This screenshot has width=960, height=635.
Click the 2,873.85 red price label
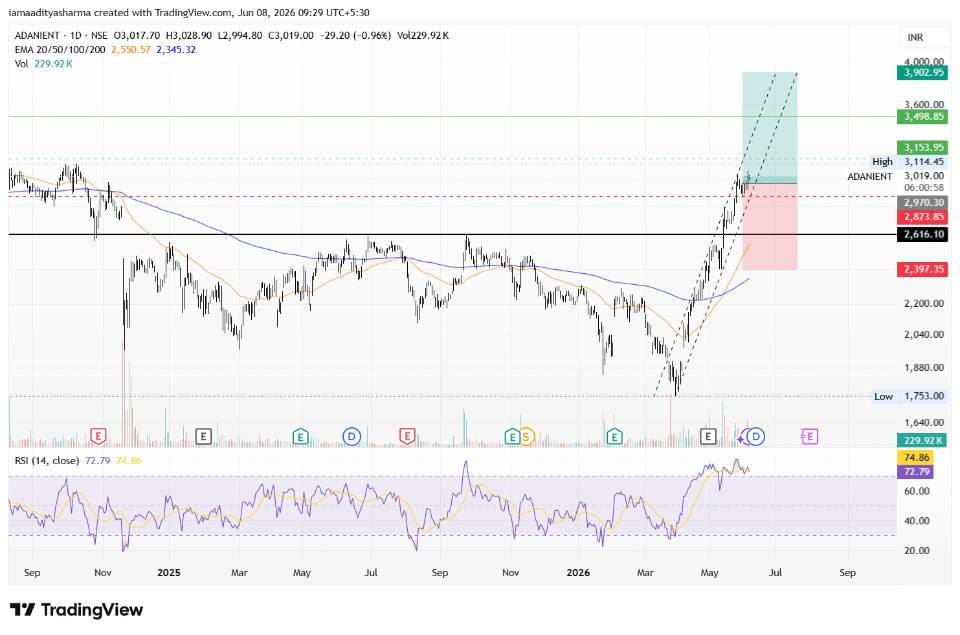pyautogui.click(x=922, y=217)
